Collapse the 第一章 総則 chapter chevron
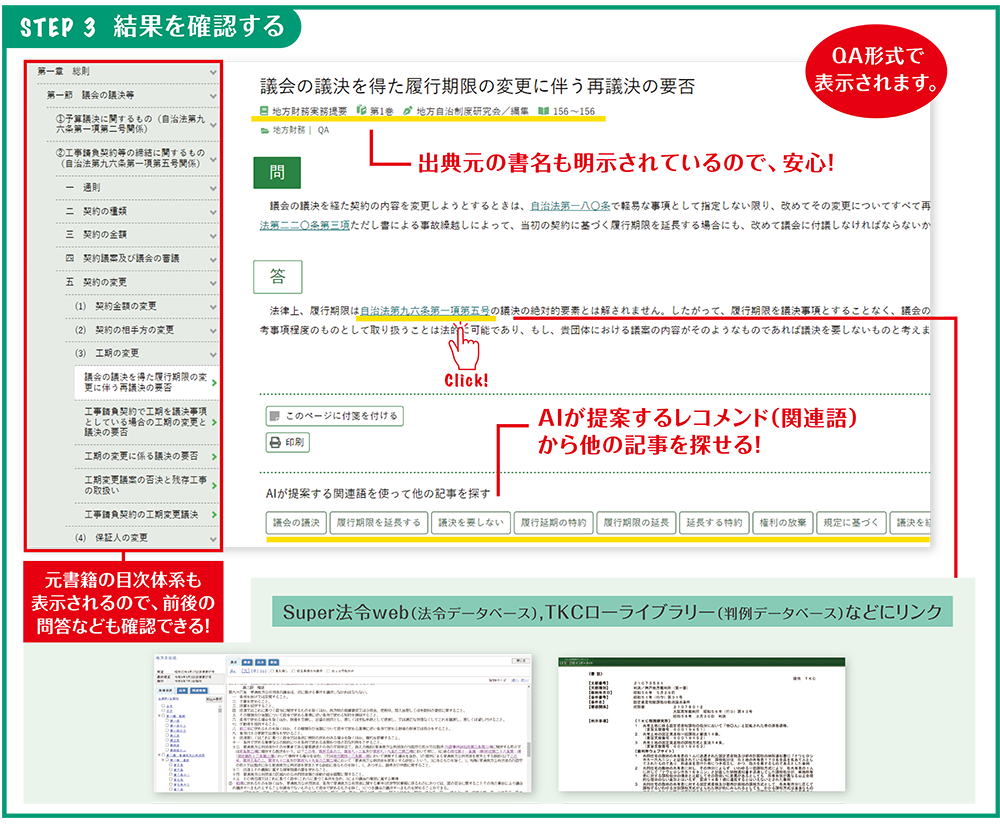This screenshot has width=1000, height=829. [x=214, y=72]
